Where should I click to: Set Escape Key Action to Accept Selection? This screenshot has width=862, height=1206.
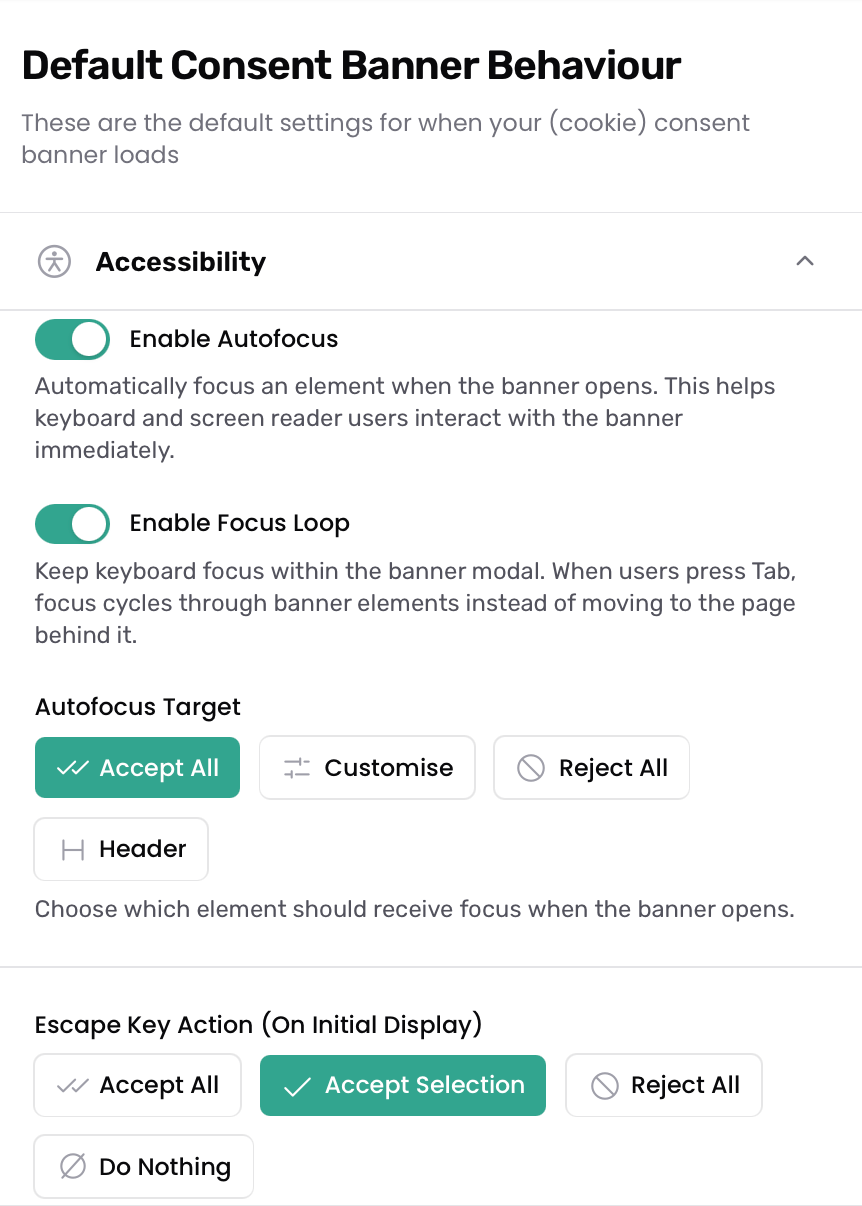403,1085
